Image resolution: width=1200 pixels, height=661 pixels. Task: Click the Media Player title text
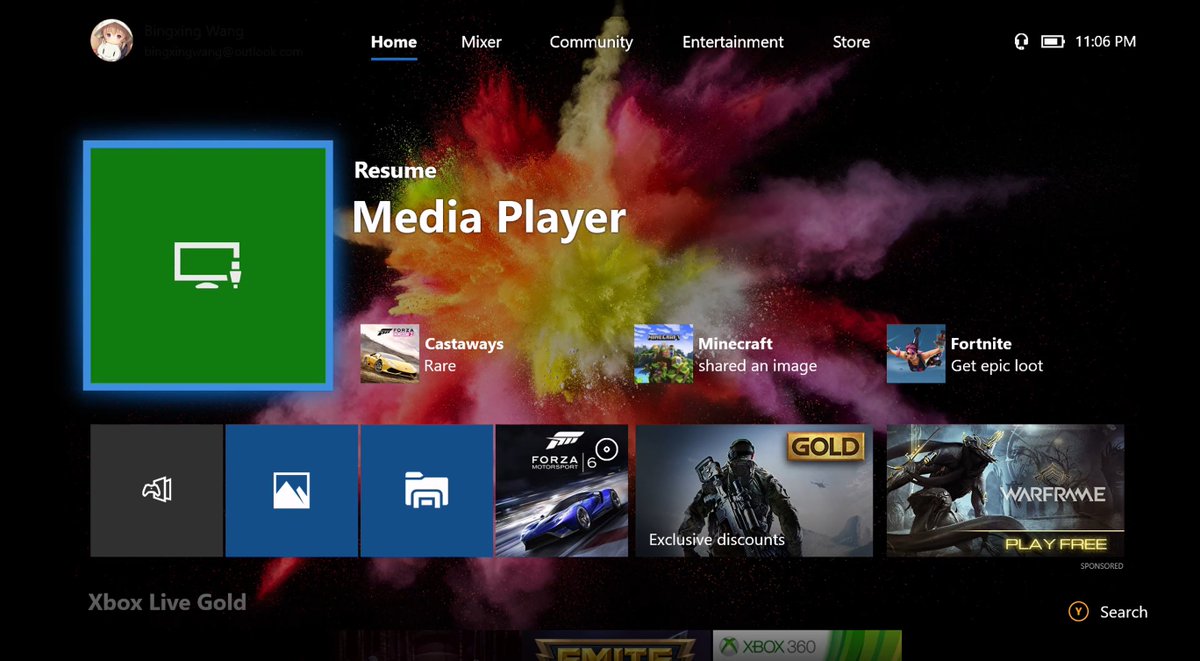[x=489, y=218]
